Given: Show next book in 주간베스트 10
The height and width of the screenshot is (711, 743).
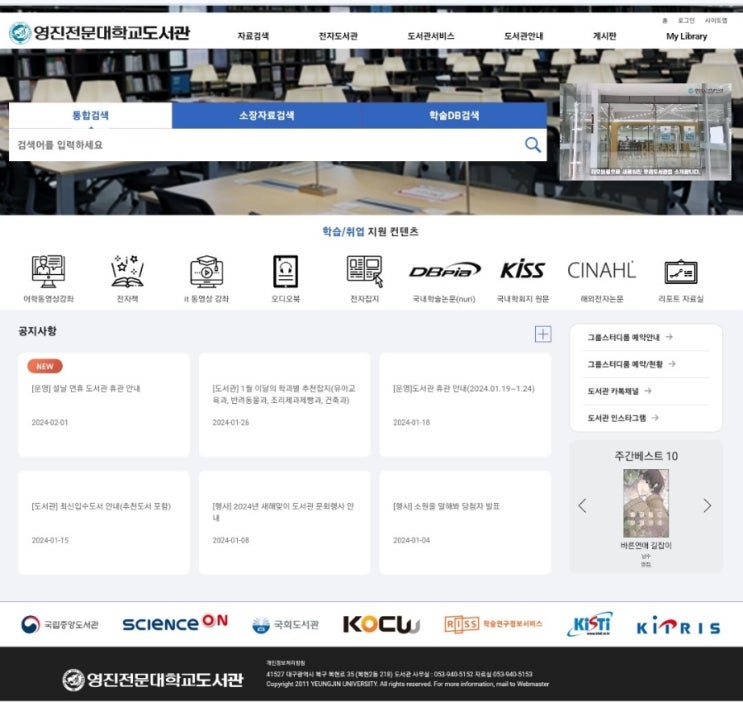Looking at the screenshot, I should pos(707,506).
